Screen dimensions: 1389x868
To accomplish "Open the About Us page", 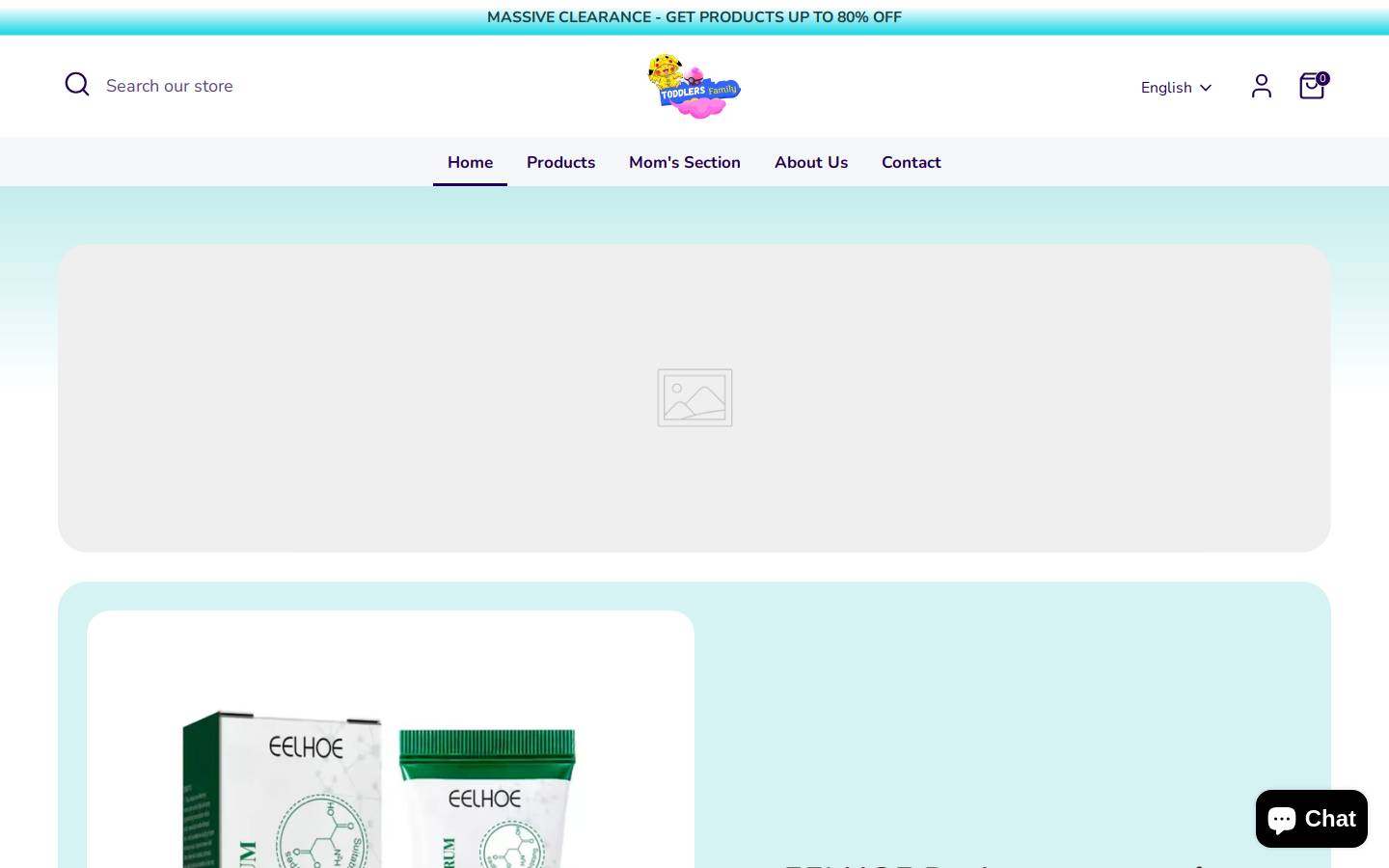I will coord(811,162).
